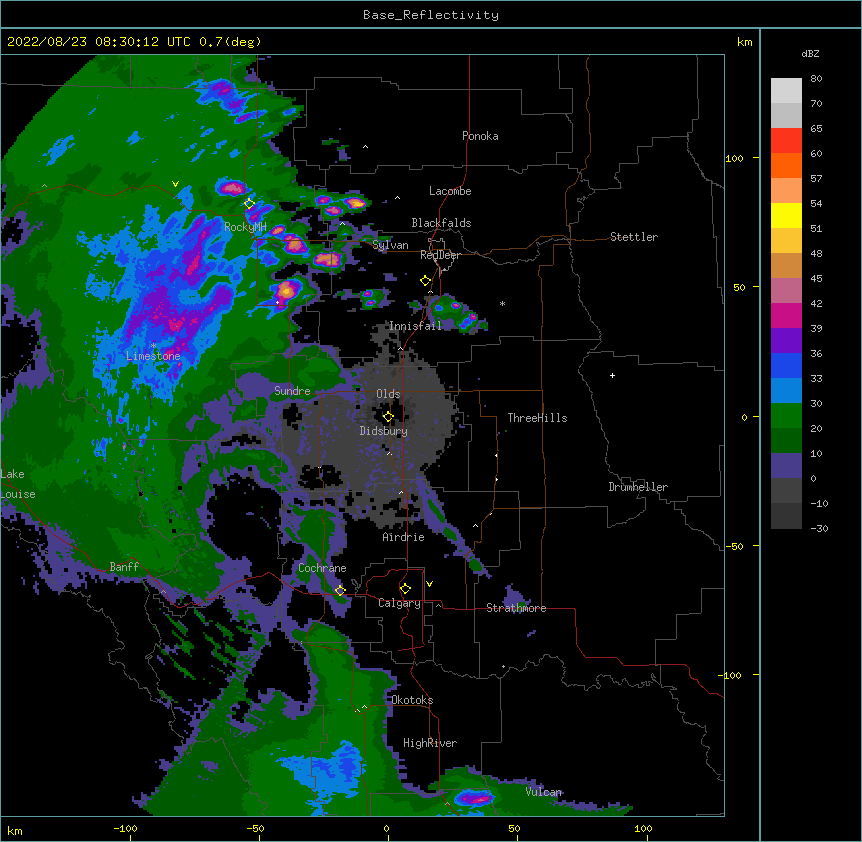
Task: Select the light gray 70-80 dBZ legend swatch
Action: pos(786,91)
